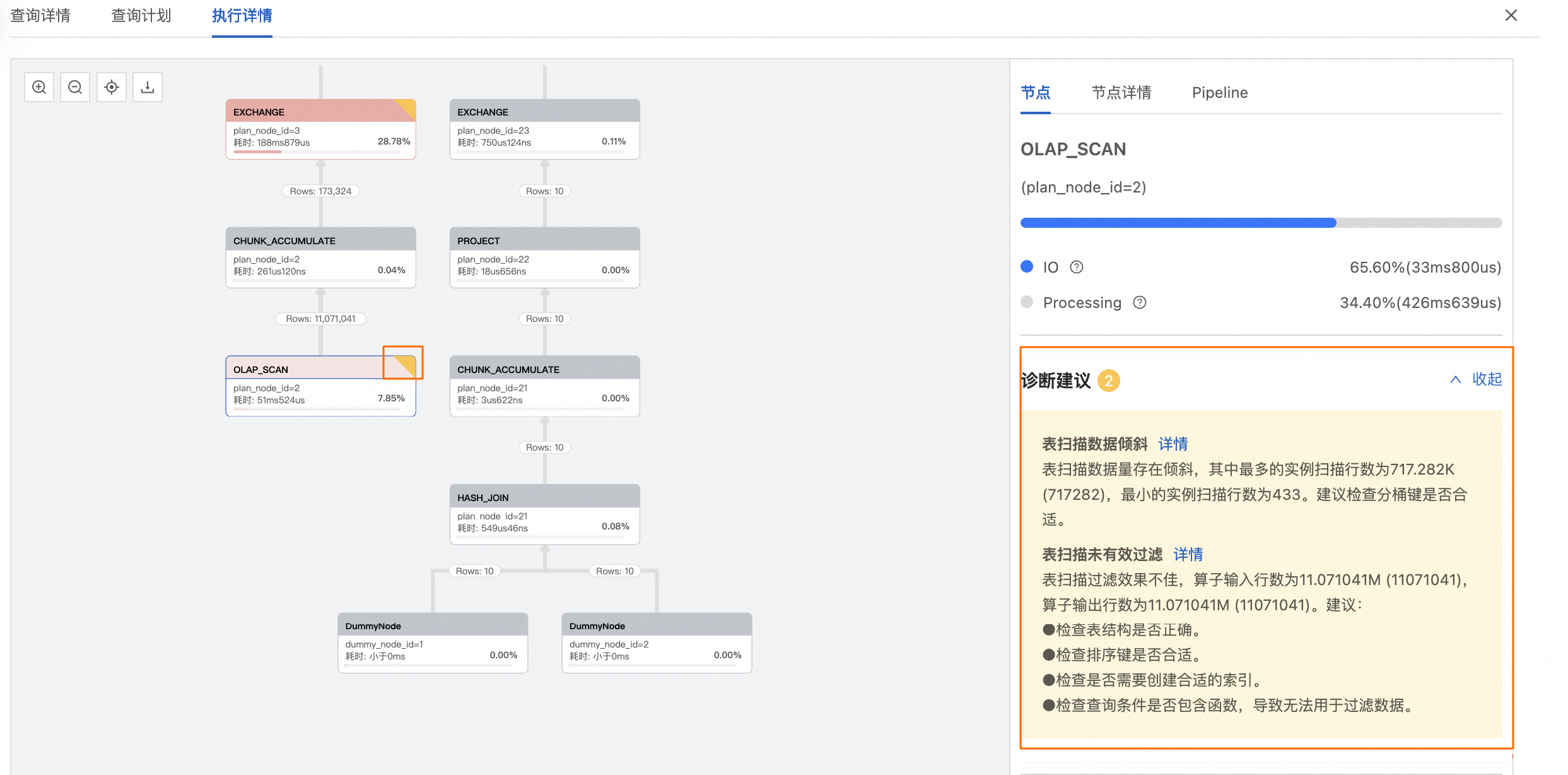Open the 节点详情 tab
This screenshot has width=1568, height=775.
pos(1121,92)
